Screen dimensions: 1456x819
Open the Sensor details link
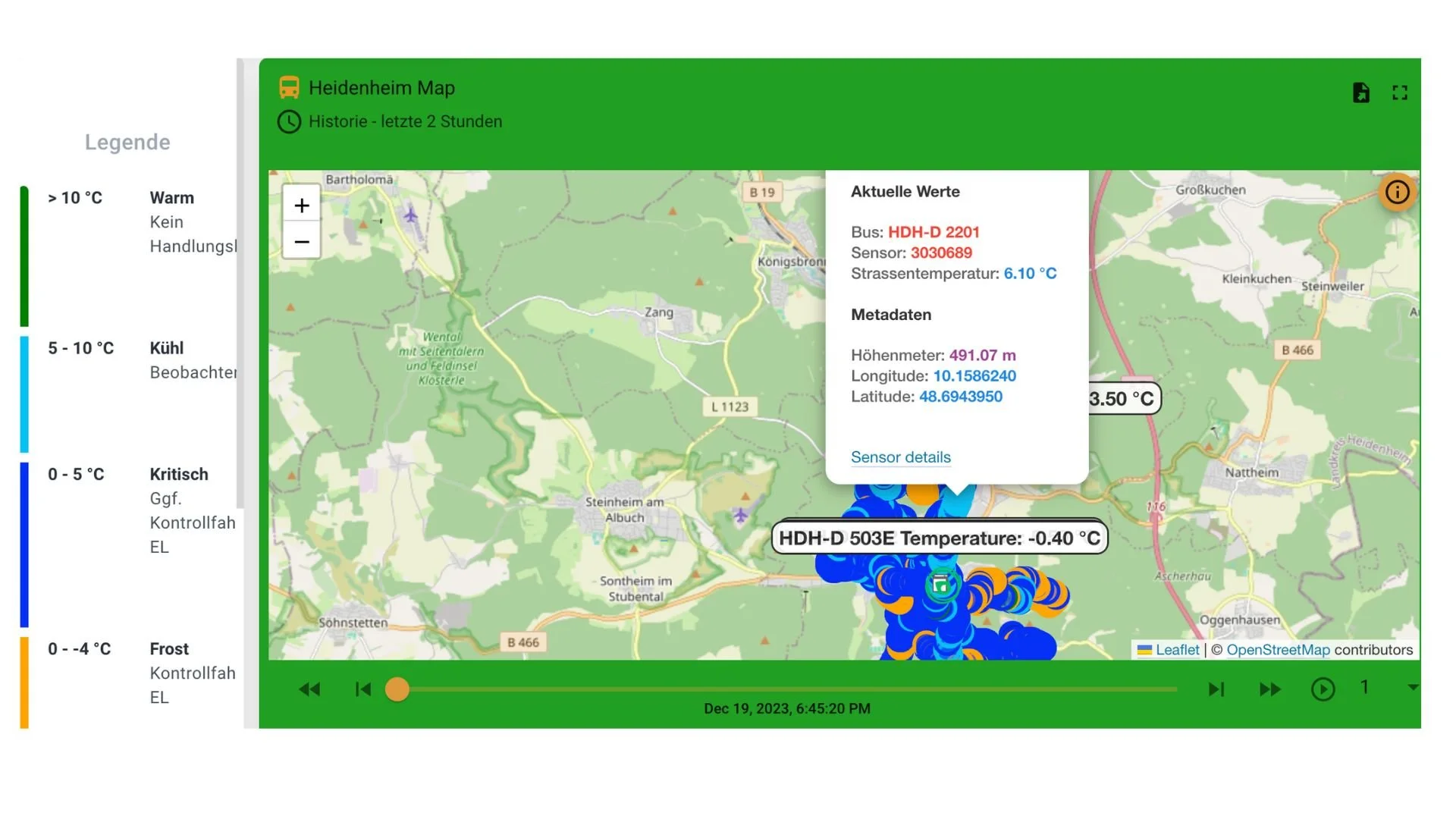tap(900, 457)
